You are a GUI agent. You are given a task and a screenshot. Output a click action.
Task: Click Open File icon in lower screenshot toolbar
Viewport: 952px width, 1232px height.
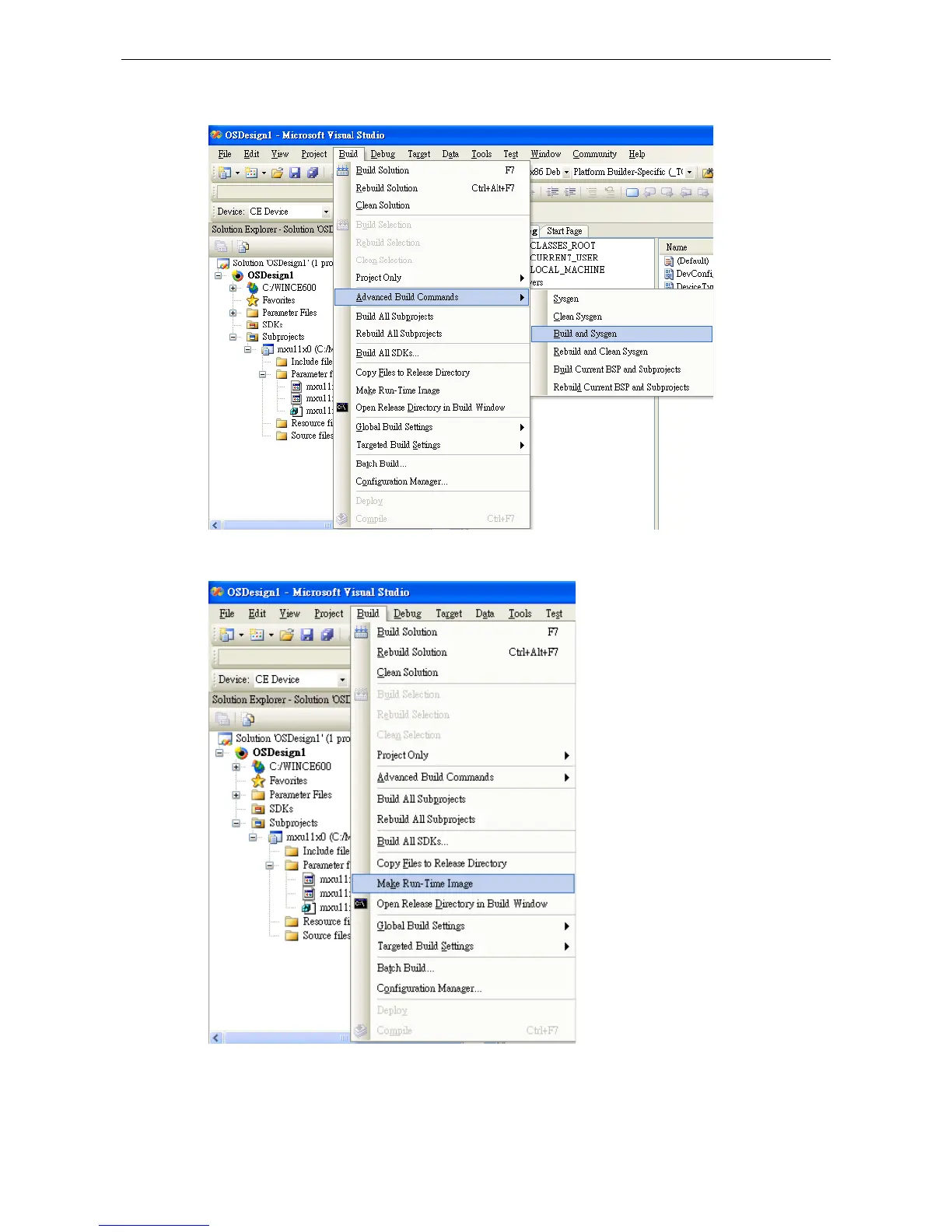point(286,635)
